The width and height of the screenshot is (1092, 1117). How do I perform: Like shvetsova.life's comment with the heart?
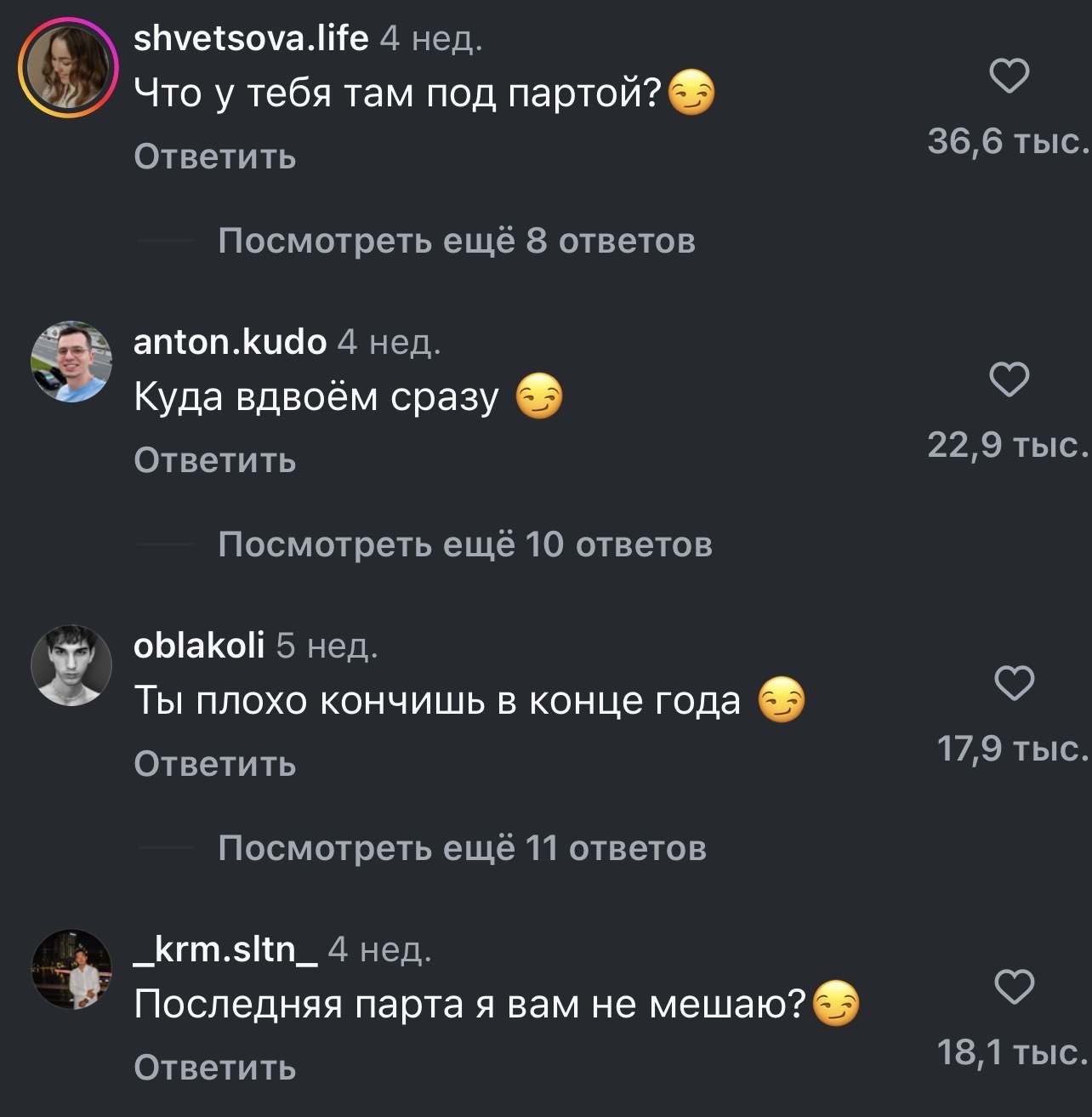[1010, 77]
